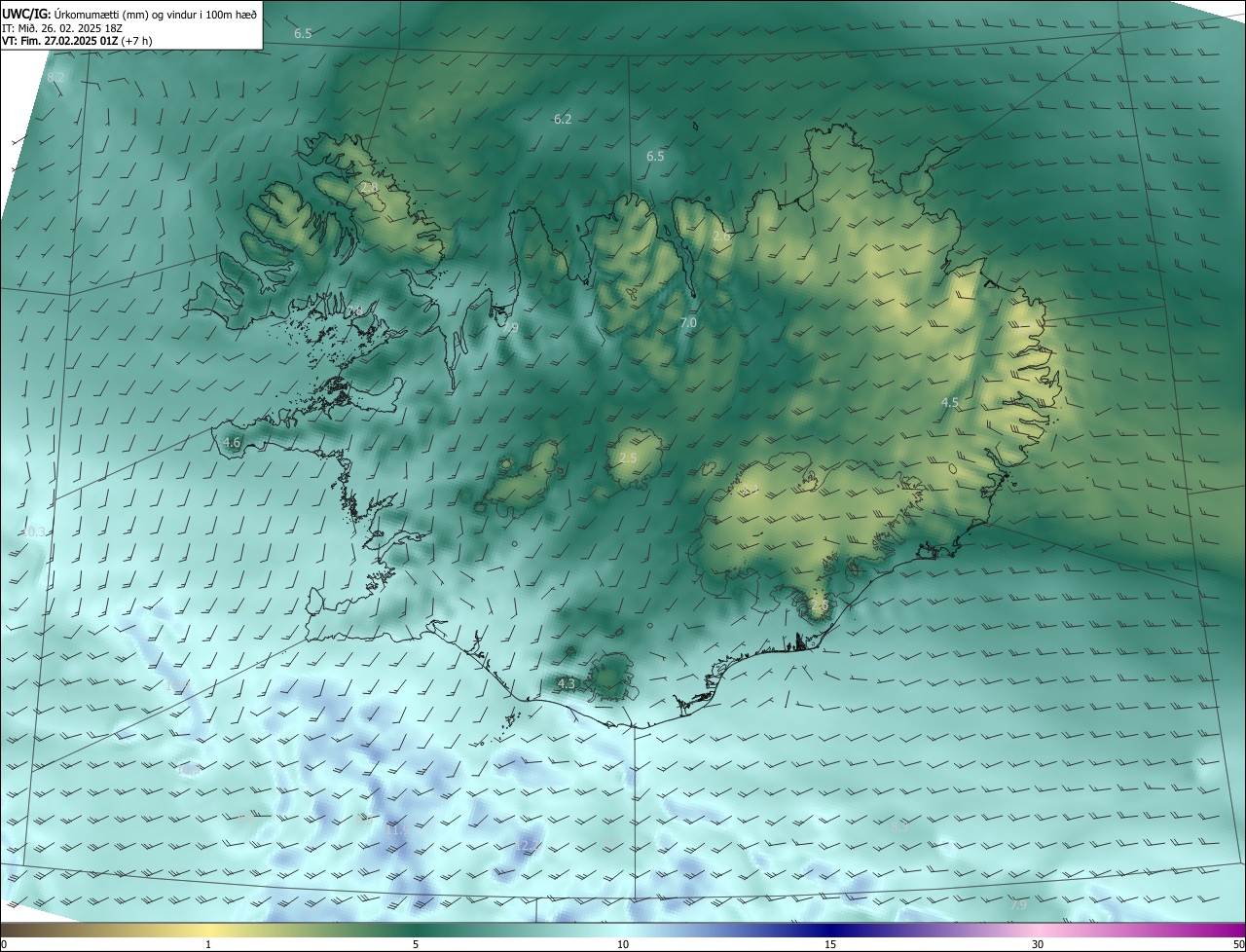
Task: Click the 6.2 precipitation value label
Action: (563, 119)
